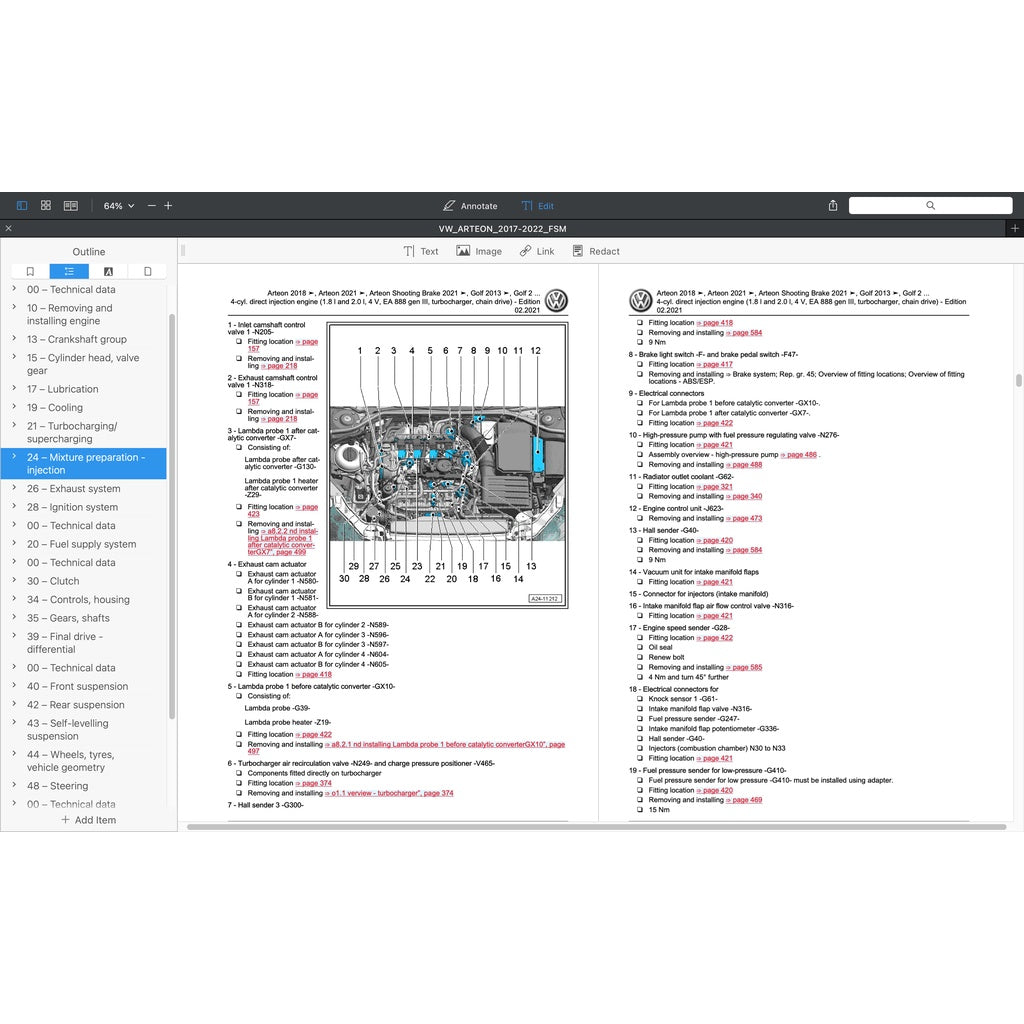Zoom out with the minus button
The height and width of the screenshot is (1024, 1024).
[152, 206]
